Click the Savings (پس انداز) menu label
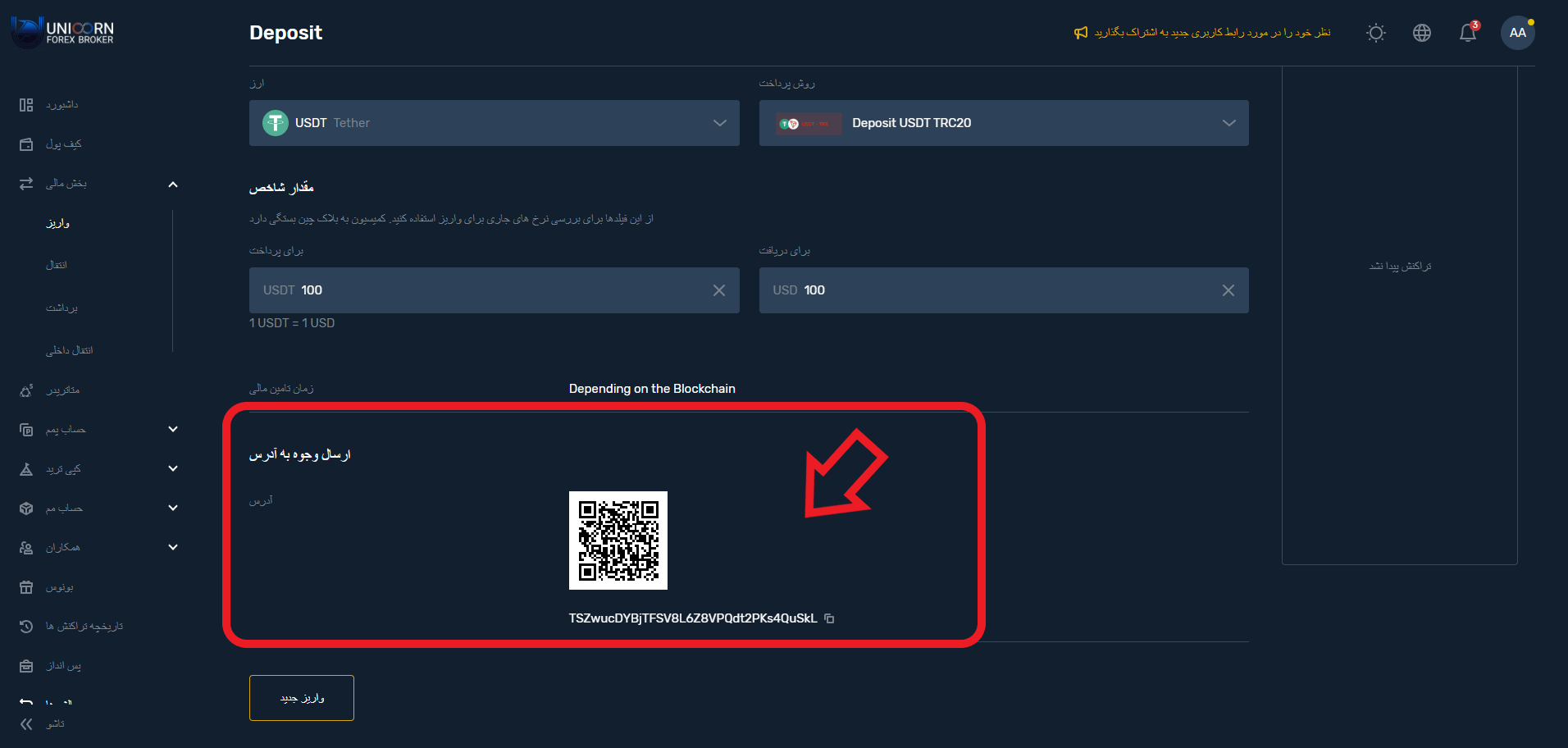Screen dimensions: 1568x748 [x=64, y=666]
